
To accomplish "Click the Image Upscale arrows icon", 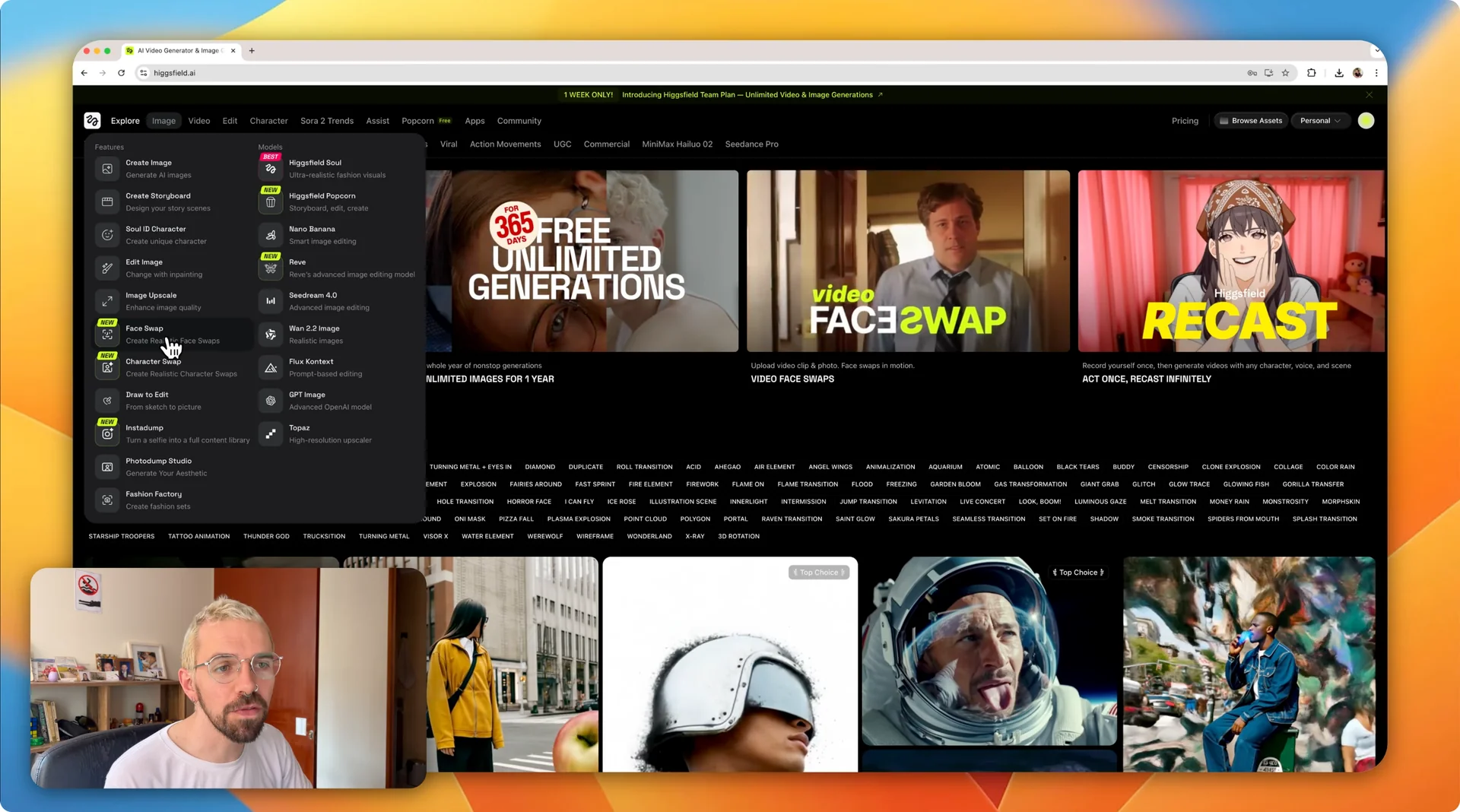I will tap(107, 301).
